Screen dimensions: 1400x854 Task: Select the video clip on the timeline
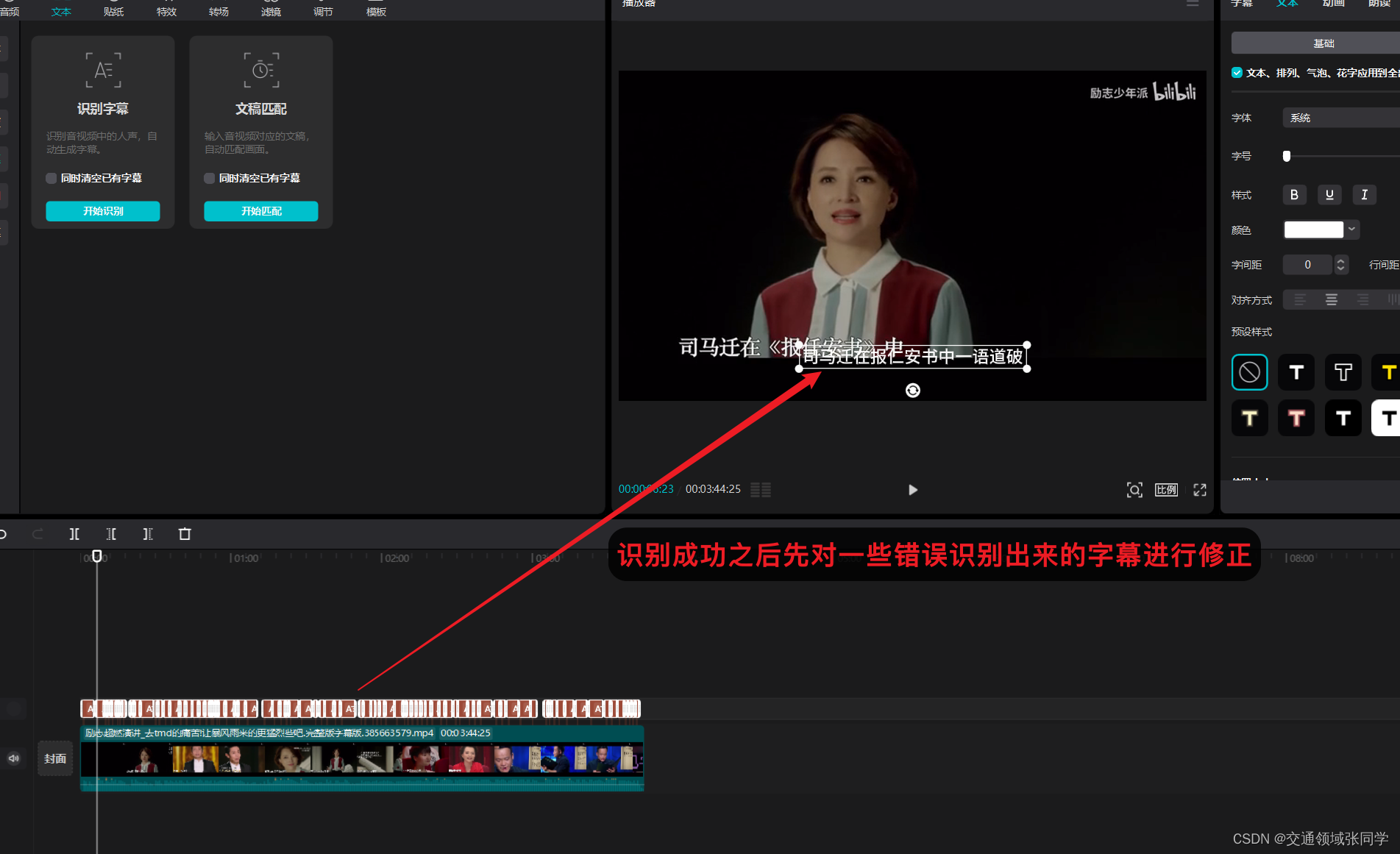pyautogui.click(x=362, y=758)
